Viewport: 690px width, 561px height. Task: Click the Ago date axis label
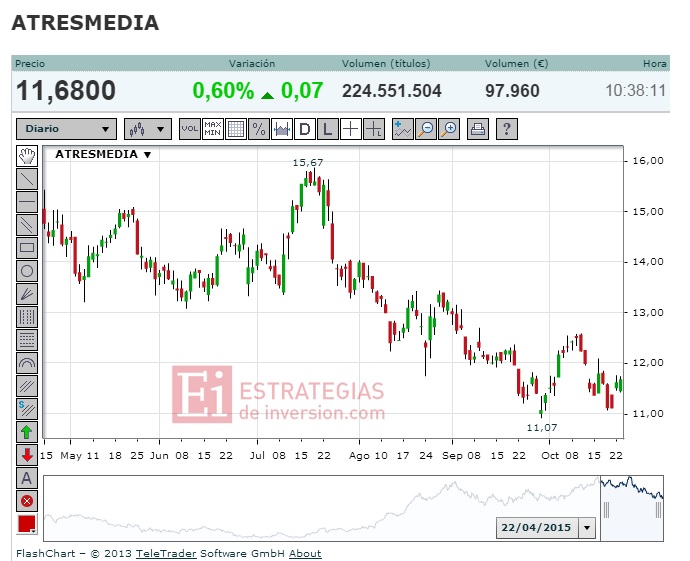pyautogui.click(x=359, y=455)
